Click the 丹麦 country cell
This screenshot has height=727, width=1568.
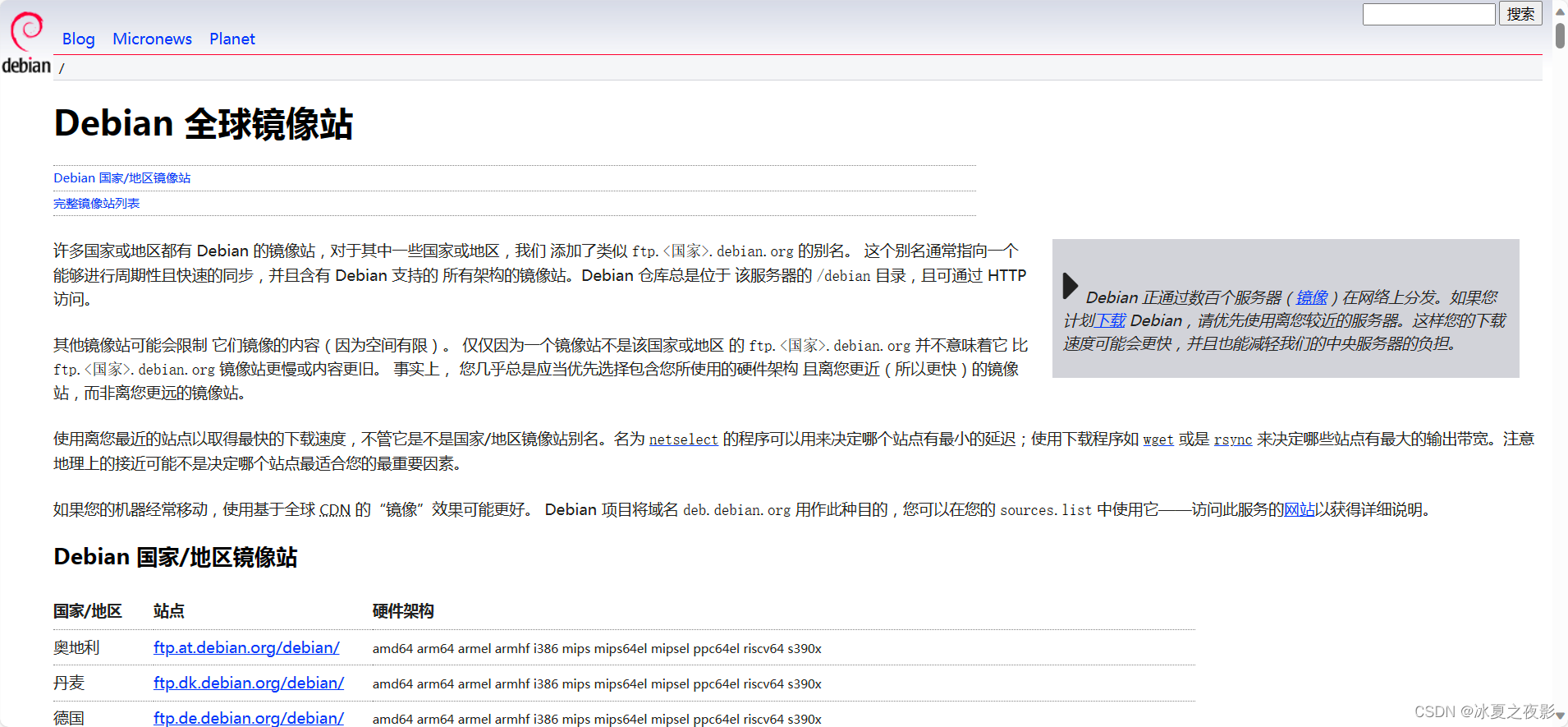[69, 683]
